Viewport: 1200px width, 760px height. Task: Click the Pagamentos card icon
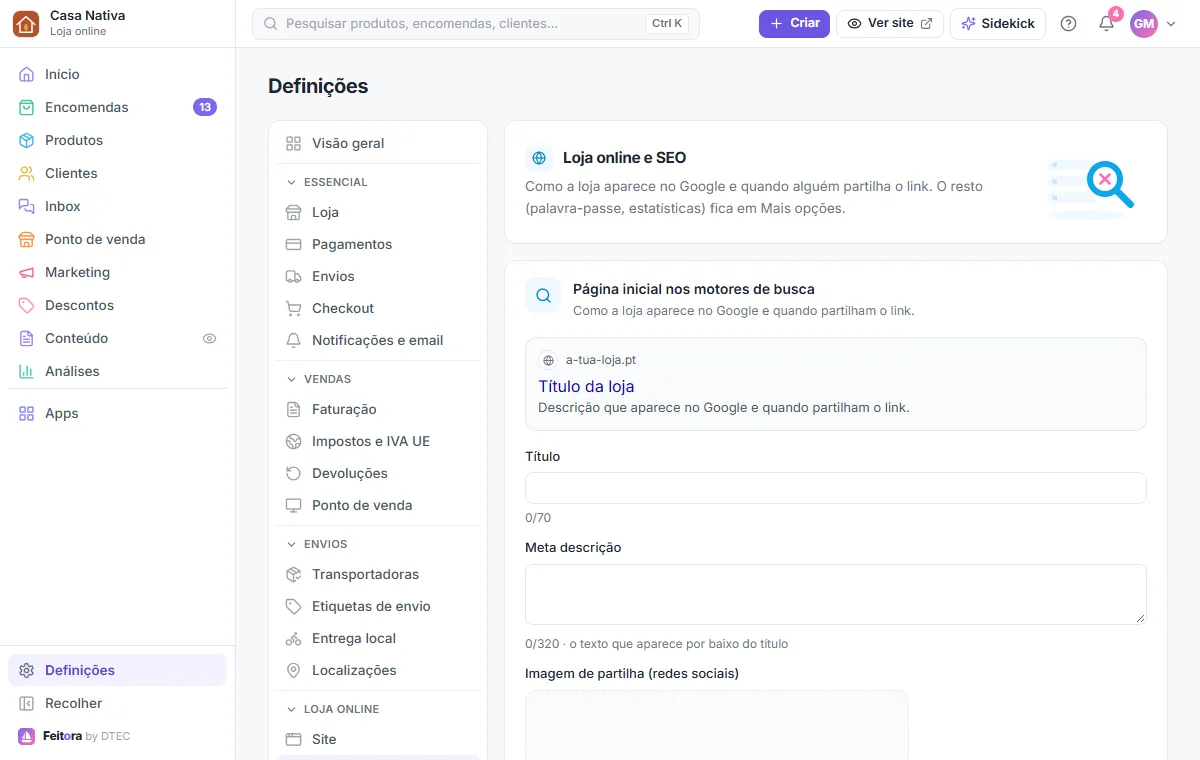[293, 244]
